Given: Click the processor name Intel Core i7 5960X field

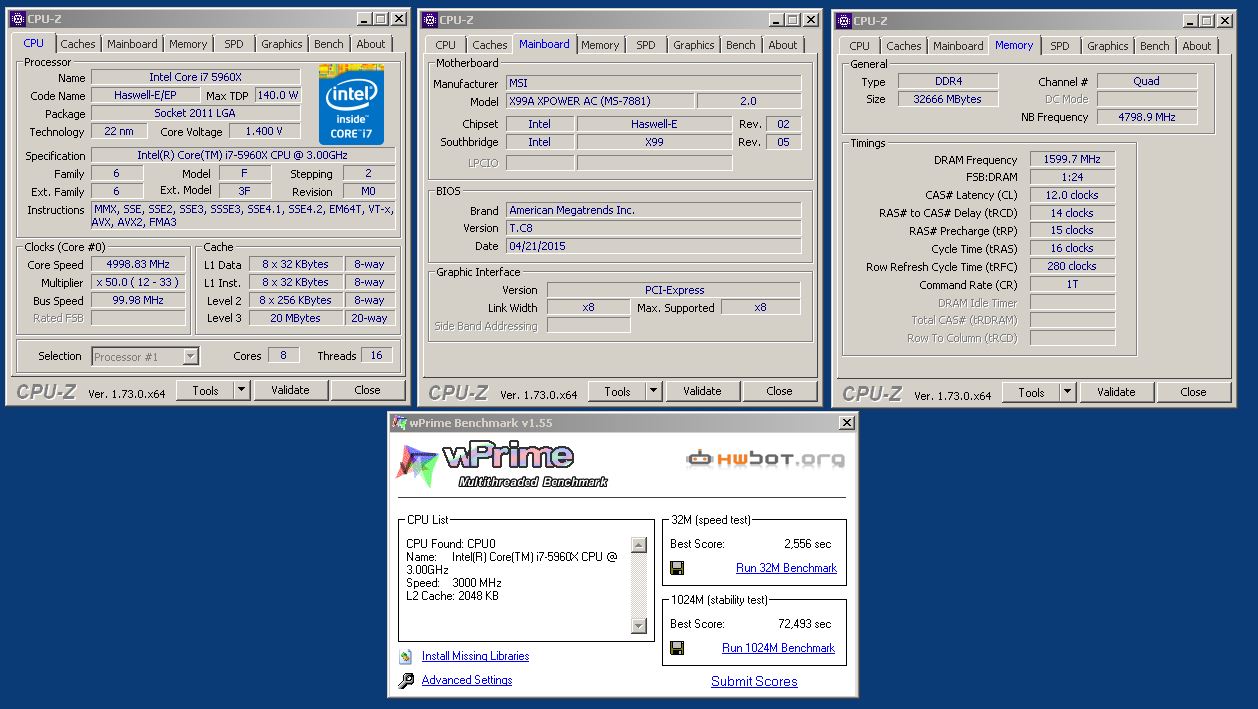Looking at the screenshot, I should 195,77.
